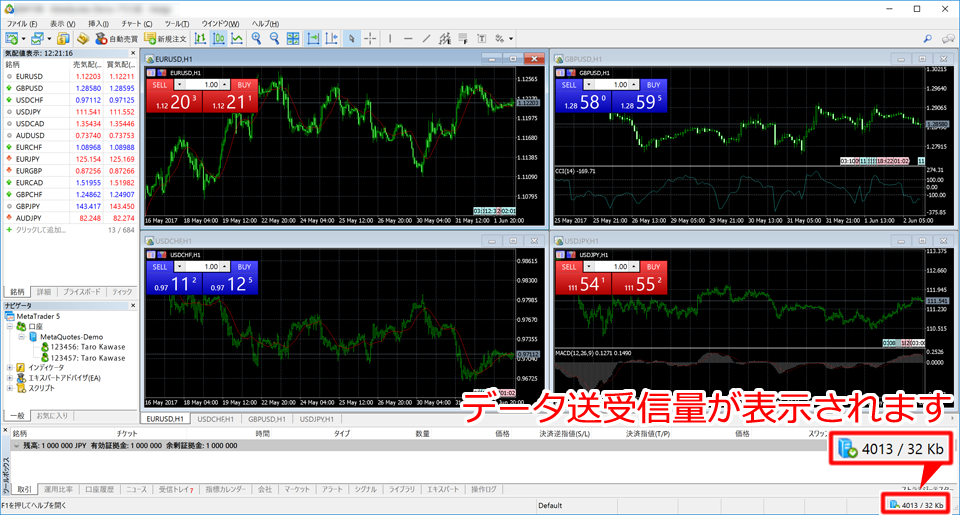Screen dimensions: 960x515
Task: Open the new chart dropdown arrow
Action: tap(23, 39)
